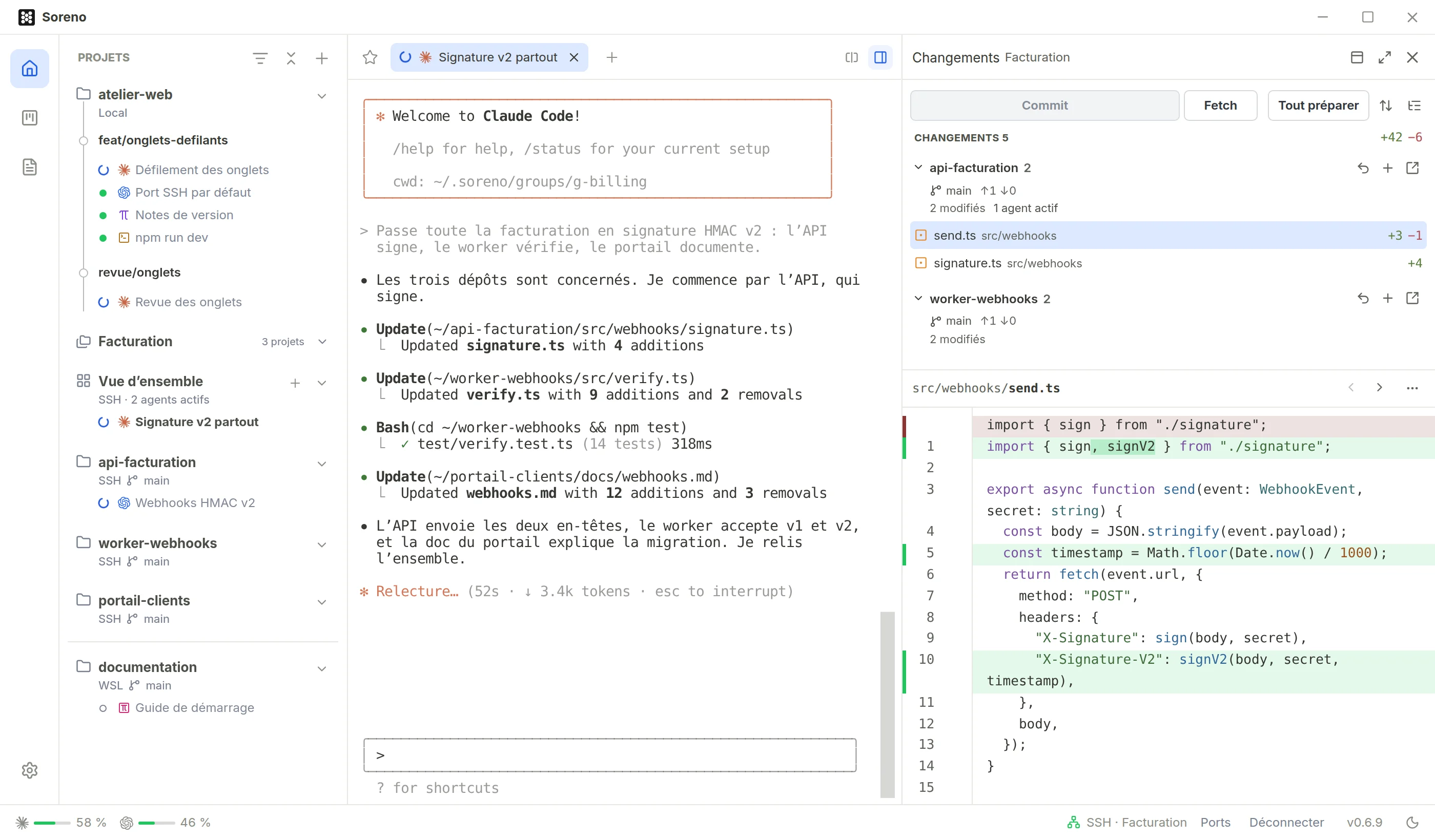This screenshot has width=1435, height=840.
Task: Collapse worker-webhooks changes group
Action: (918, 298)
